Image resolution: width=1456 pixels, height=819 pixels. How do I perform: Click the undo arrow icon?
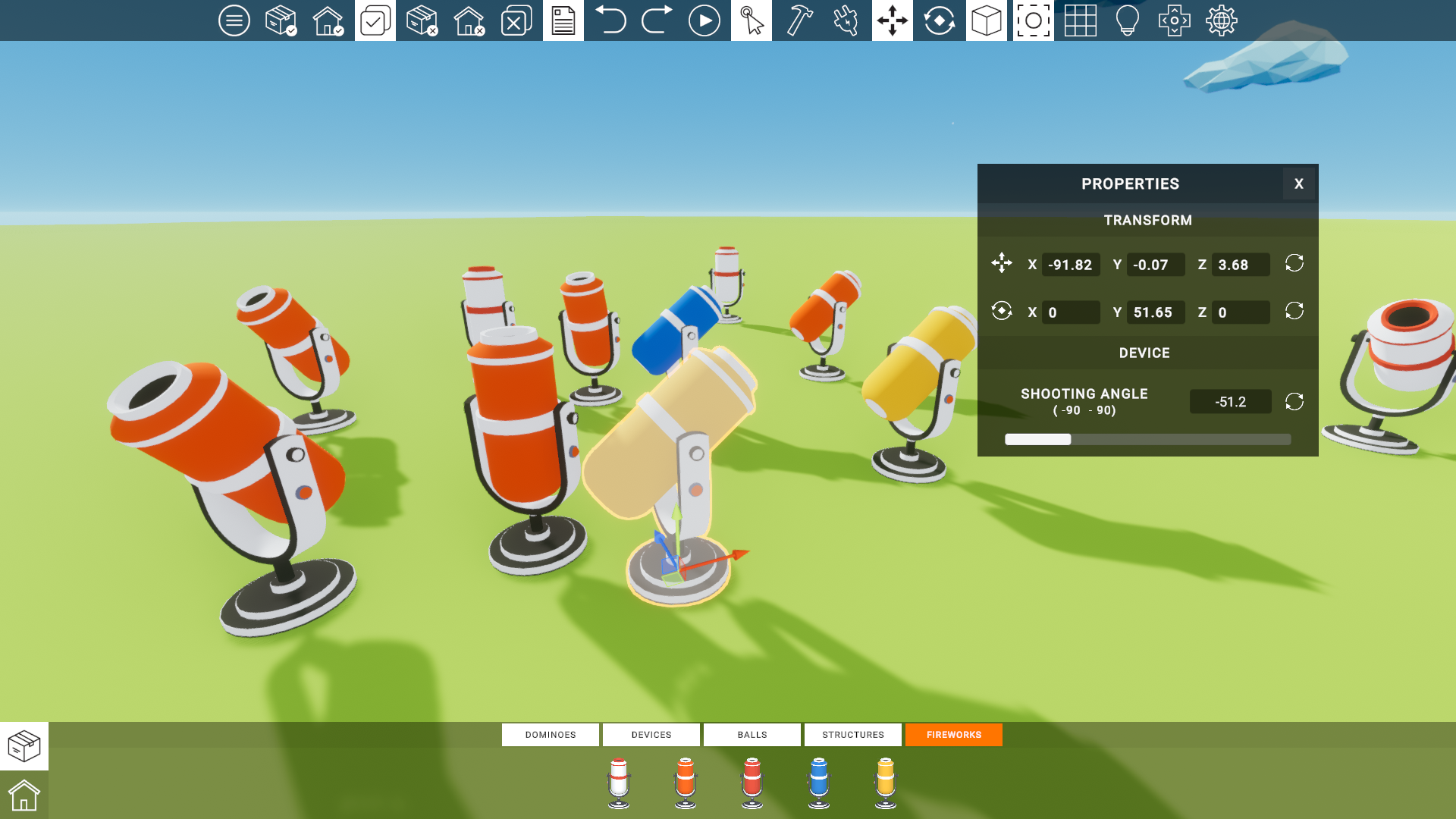[x=610, y=20]
